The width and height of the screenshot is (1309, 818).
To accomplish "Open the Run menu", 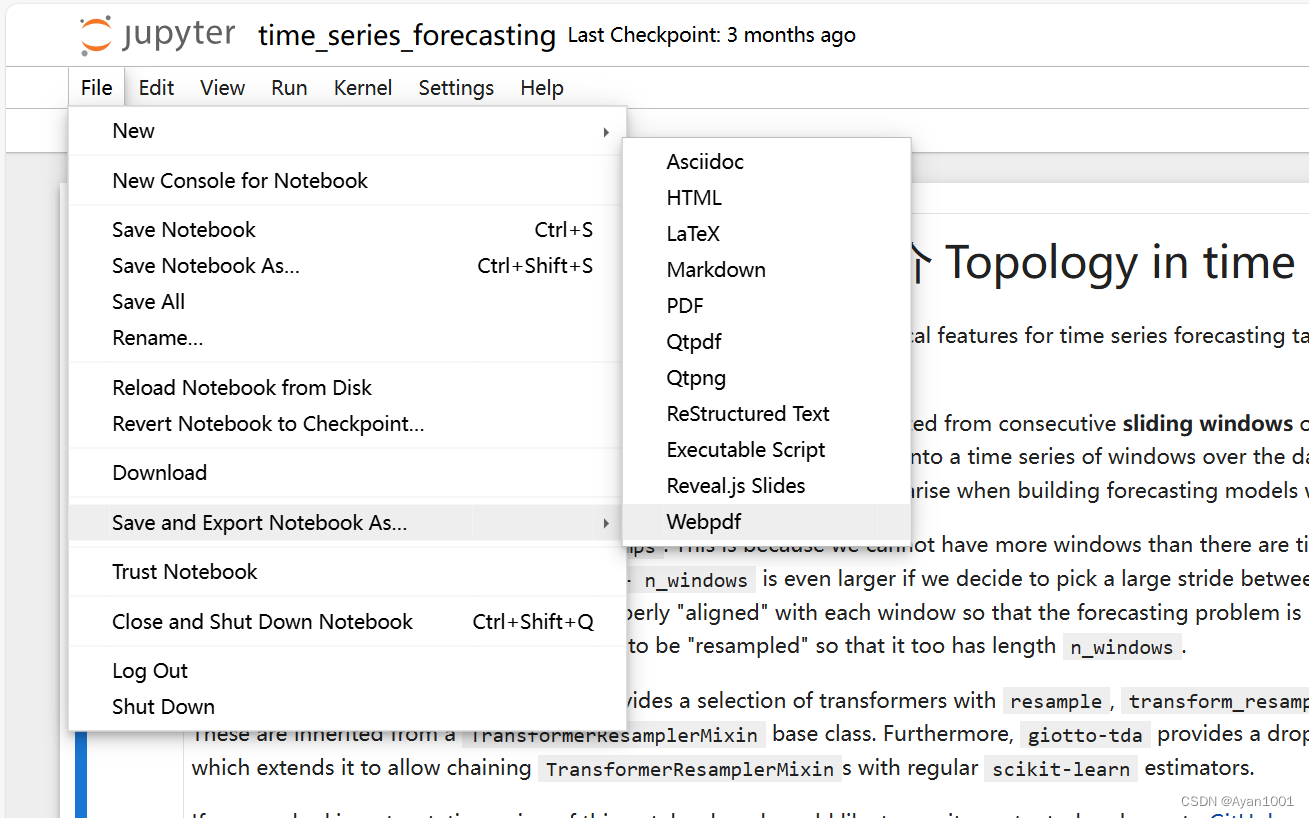I will pos(289,88).
